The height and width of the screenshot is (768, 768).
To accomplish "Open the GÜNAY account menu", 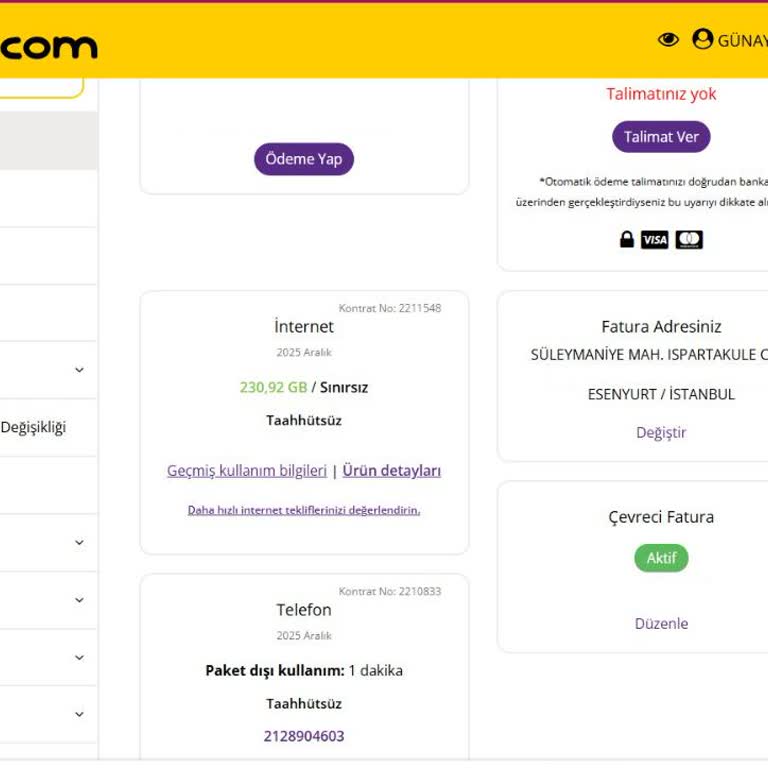I will (741, 41).
